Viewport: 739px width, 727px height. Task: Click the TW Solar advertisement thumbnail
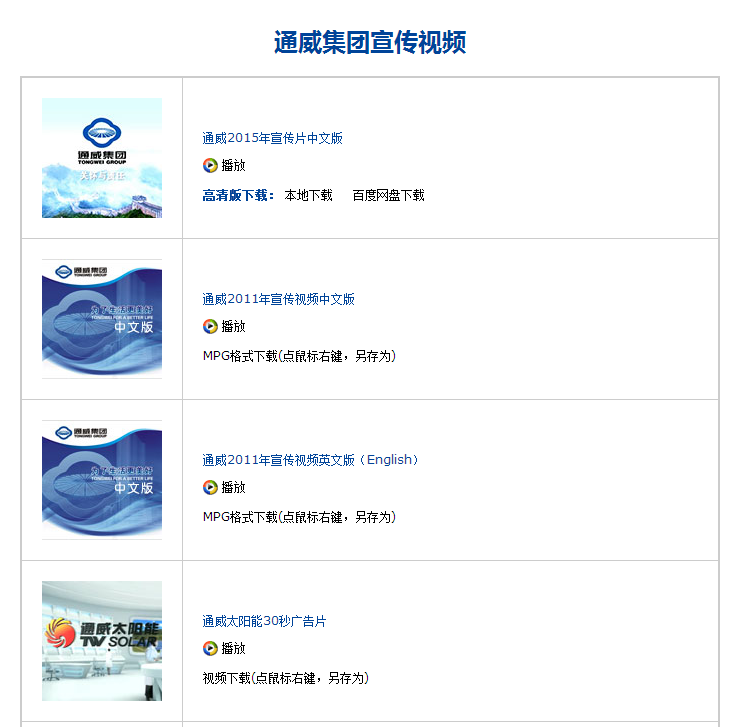[x=102, y=641]
